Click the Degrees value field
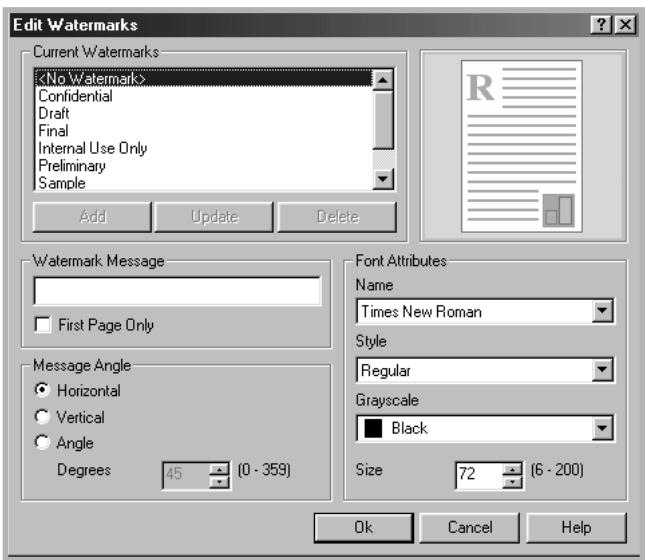645x560 pixels. (x=186, y=475)
